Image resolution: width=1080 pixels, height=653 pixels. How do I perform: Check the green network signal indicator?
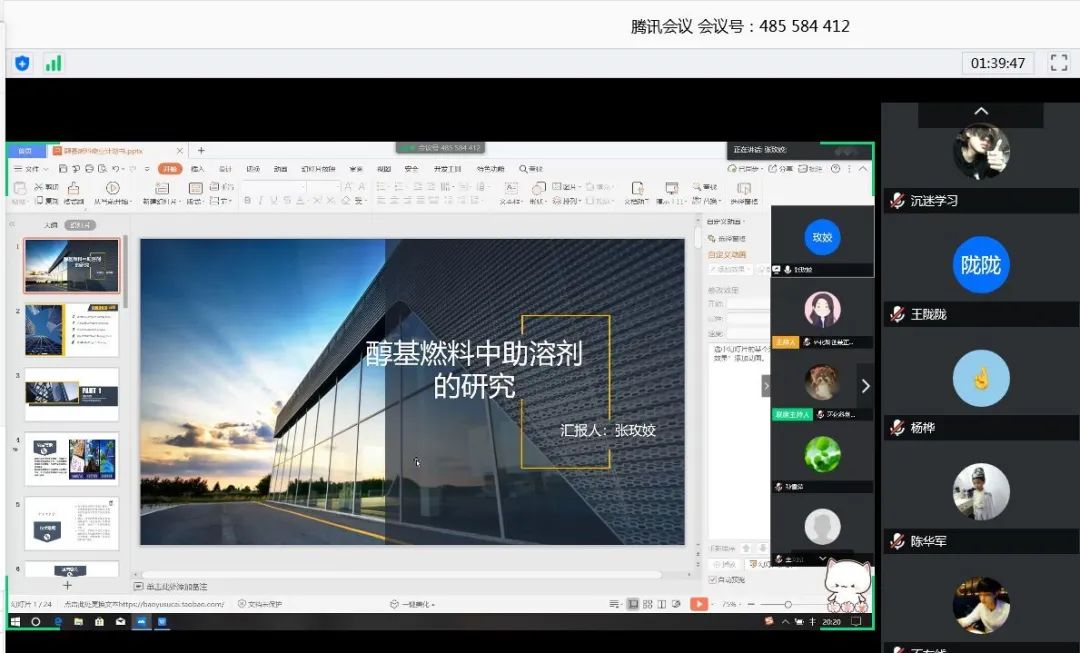click(x=53, y=63)
